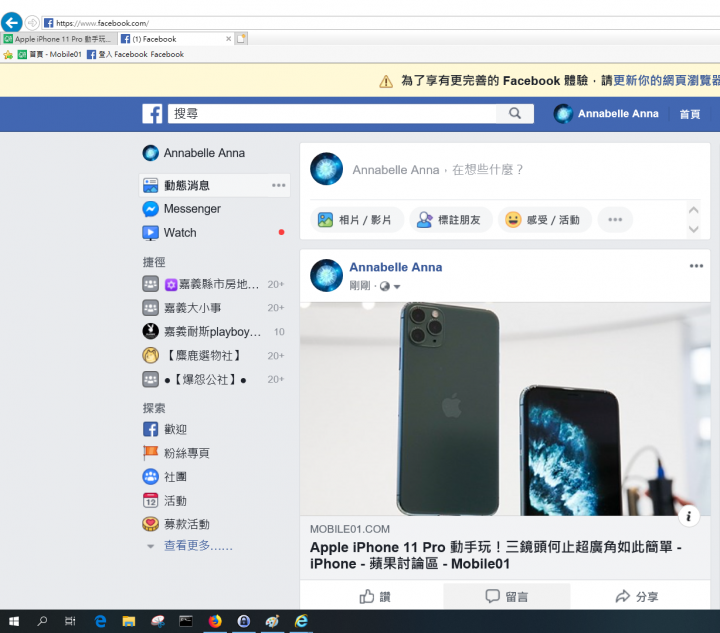Screen dimensions: 720x633
Task: Open a new browser tab
Action: coord(242,39)
